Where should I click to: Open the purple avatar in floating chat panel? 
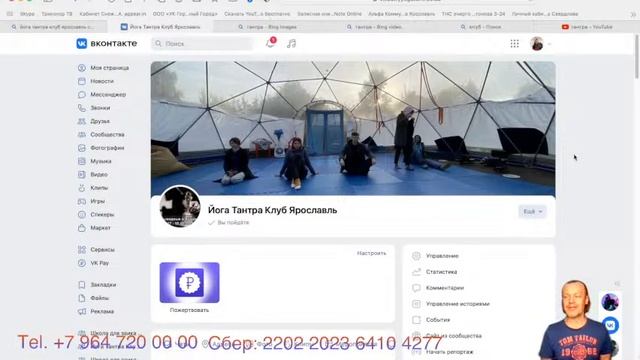(x=610, y=302)
